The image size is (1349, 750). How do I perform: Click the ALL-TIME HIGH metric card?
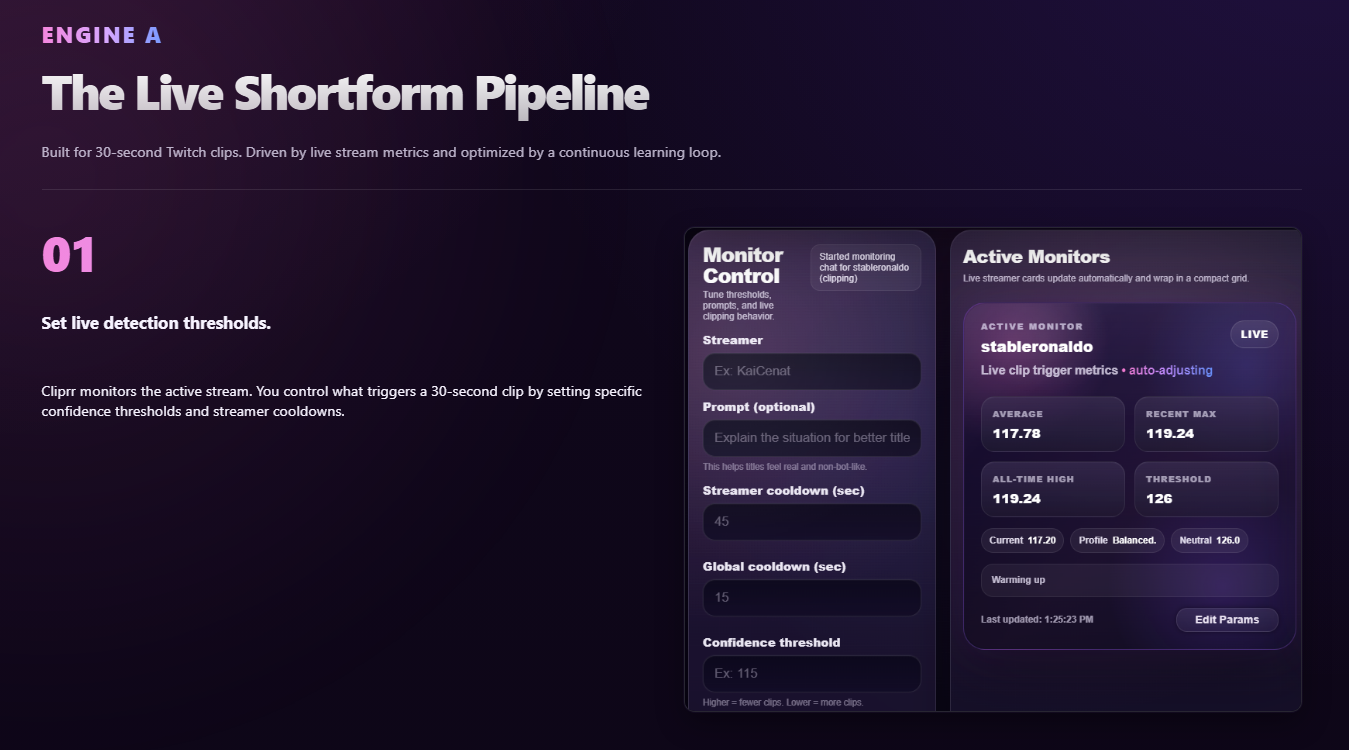[x=1052, y=489]
